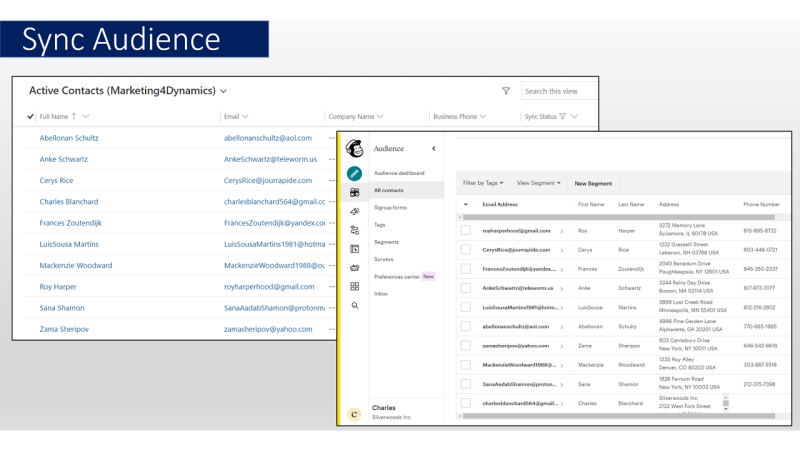Click the New Segment button
Image resolution: width=800 pixels, height=450 pixels.
(x=594, y=183)
